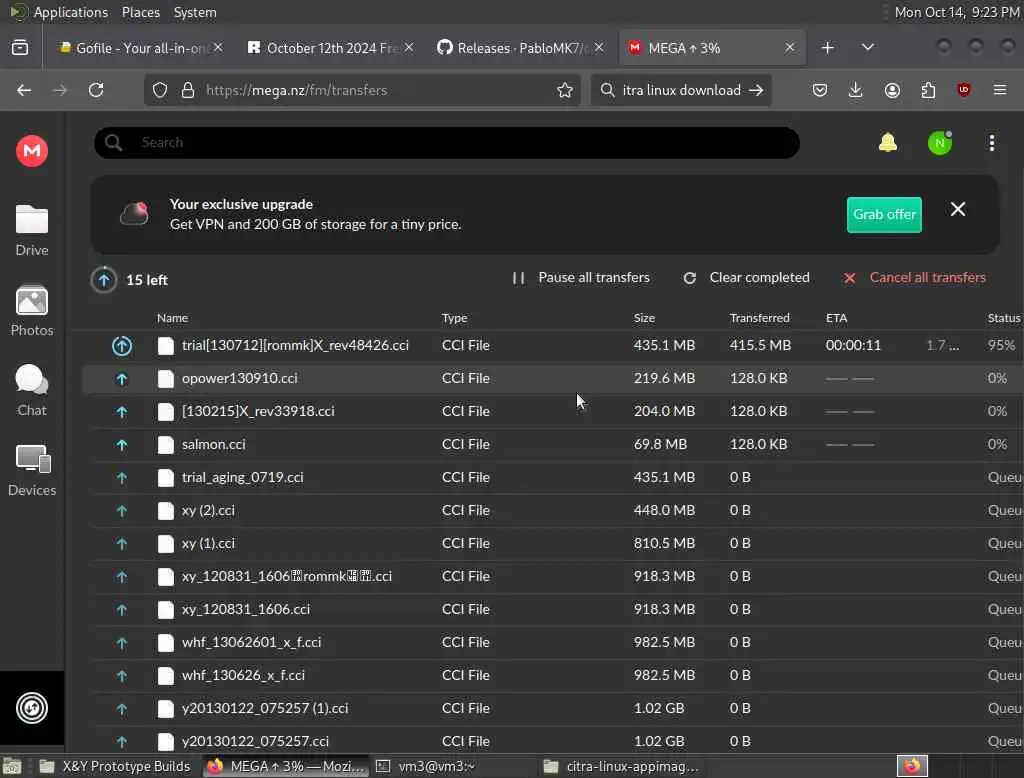
Task: Open the MEGA logo home icon
Action: click(31, 151)
